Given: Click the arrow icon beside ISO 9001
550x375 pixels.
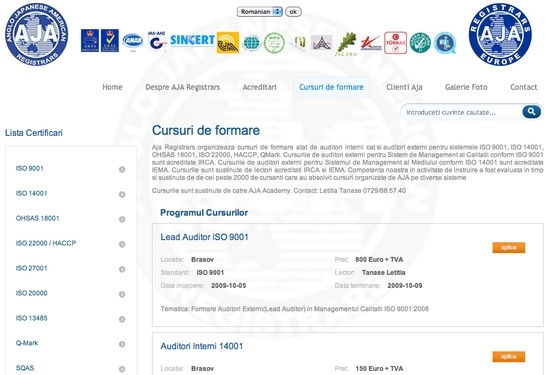Looking at the screenshot, I should [x=122, y=169].
